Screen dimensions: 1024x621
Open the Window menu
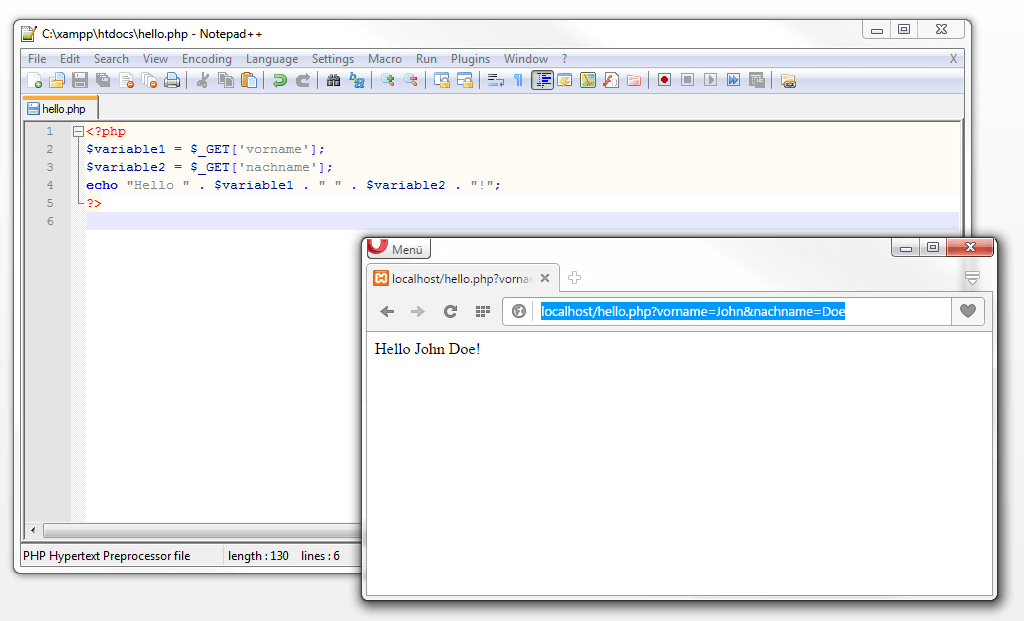pos(525,59)
